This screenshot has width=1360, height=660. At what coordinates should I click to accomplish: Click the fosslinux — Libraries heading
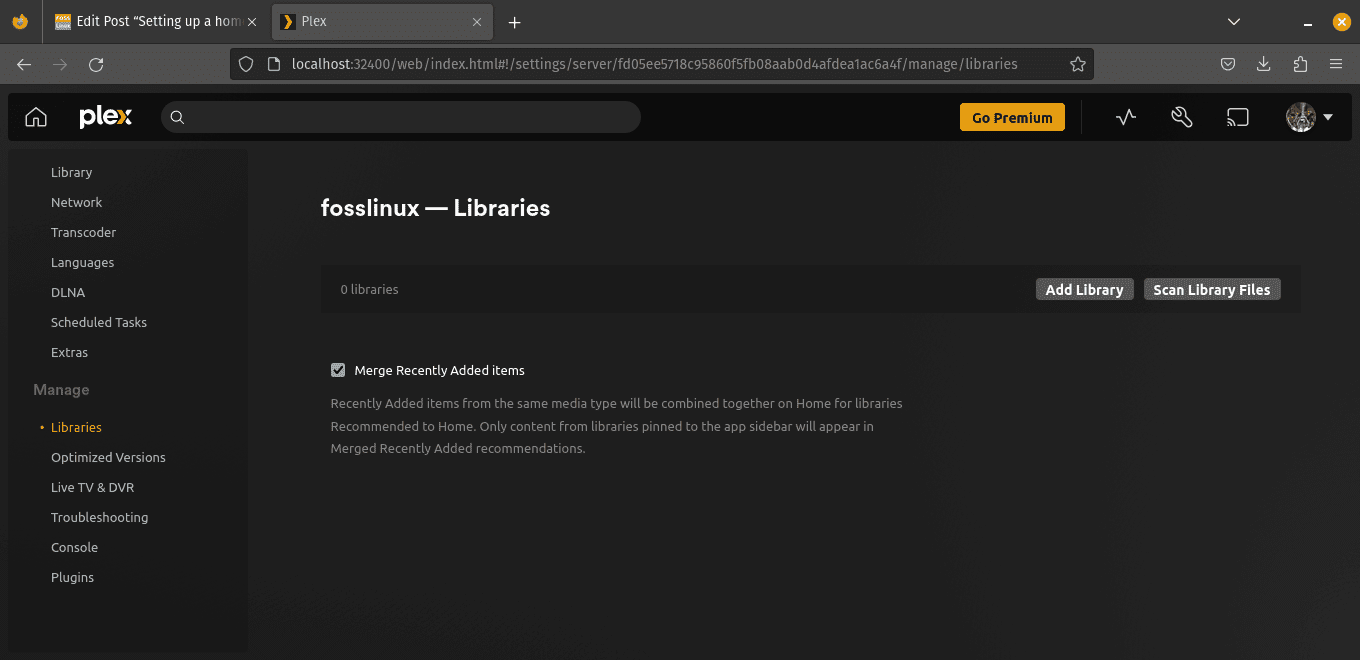[x=435, y=208]
